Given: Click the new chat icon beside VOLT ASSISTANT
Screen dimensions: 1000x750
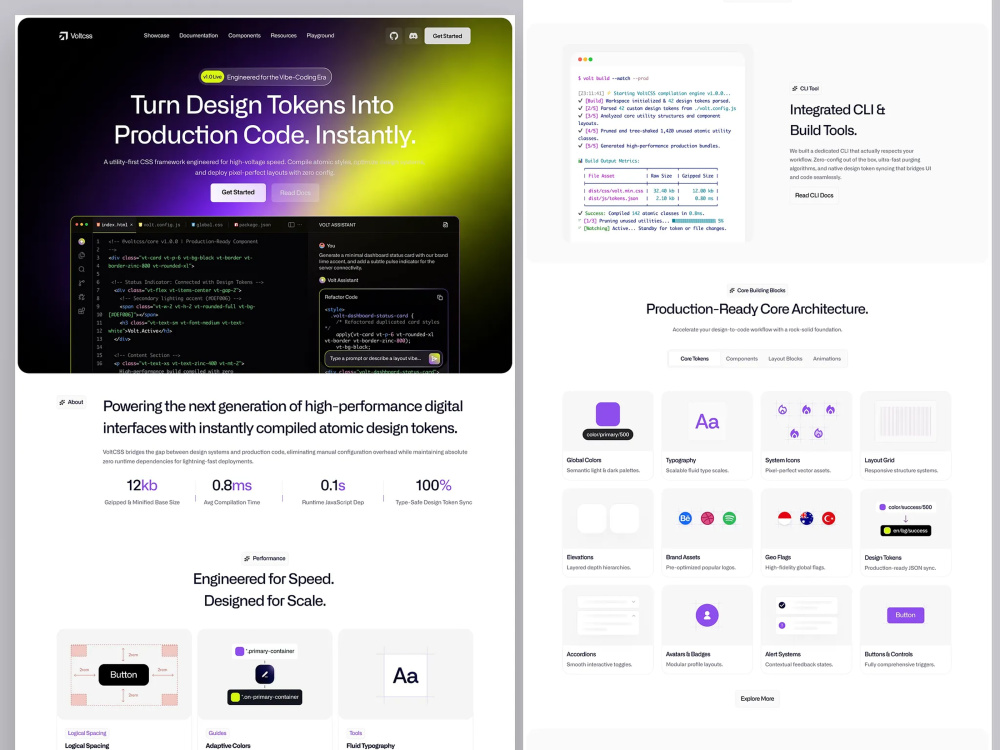Looking at the screenshot, I should (x=445, y=224).
